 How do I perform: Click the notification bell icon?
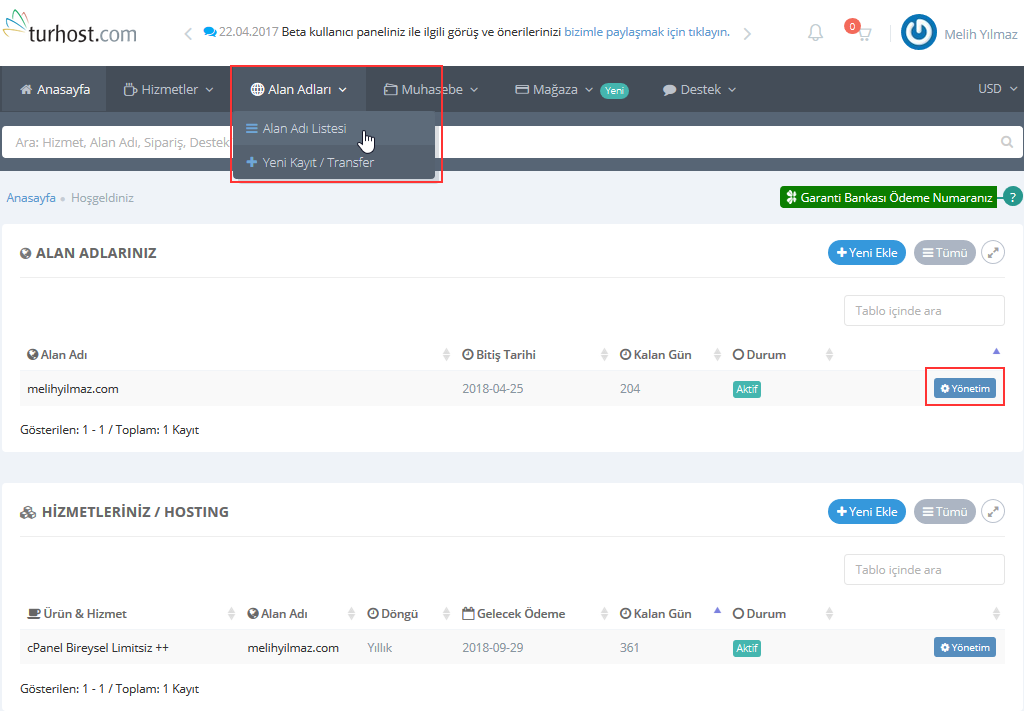(815, 33)
